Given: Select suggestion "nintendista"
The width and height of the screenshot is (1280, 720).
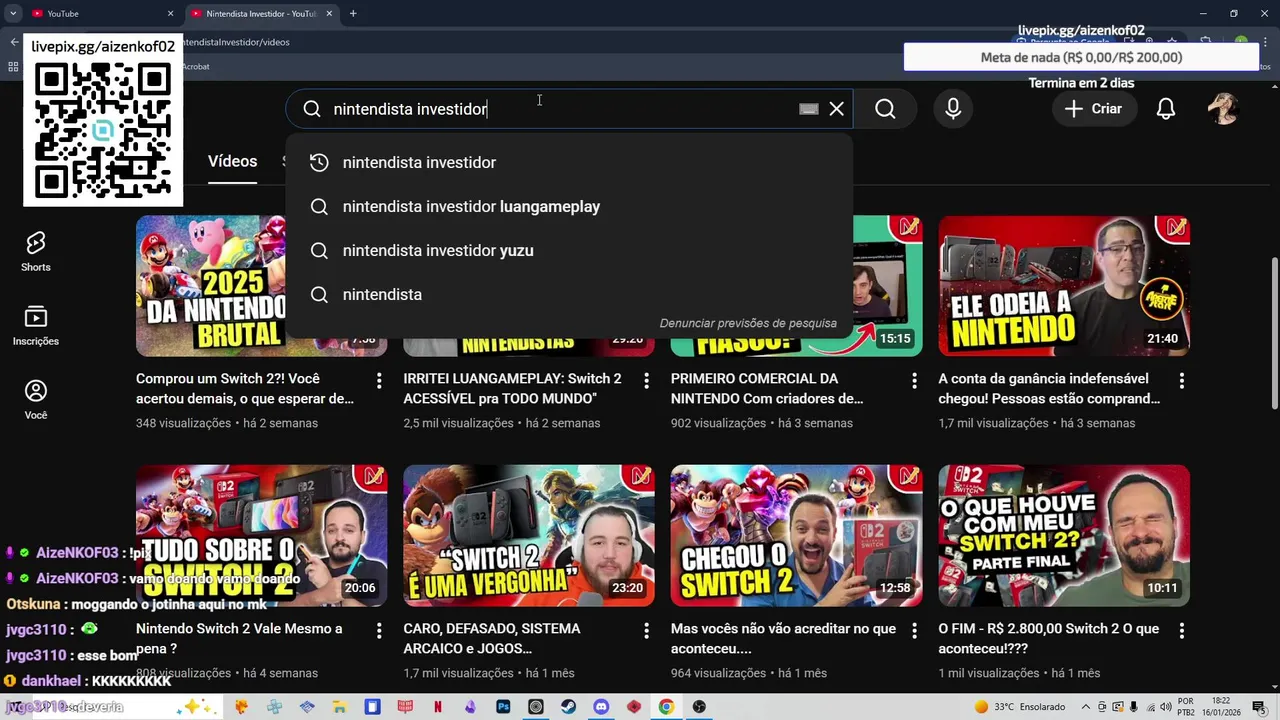Looking at the screenshot, I should pos(569,294).
